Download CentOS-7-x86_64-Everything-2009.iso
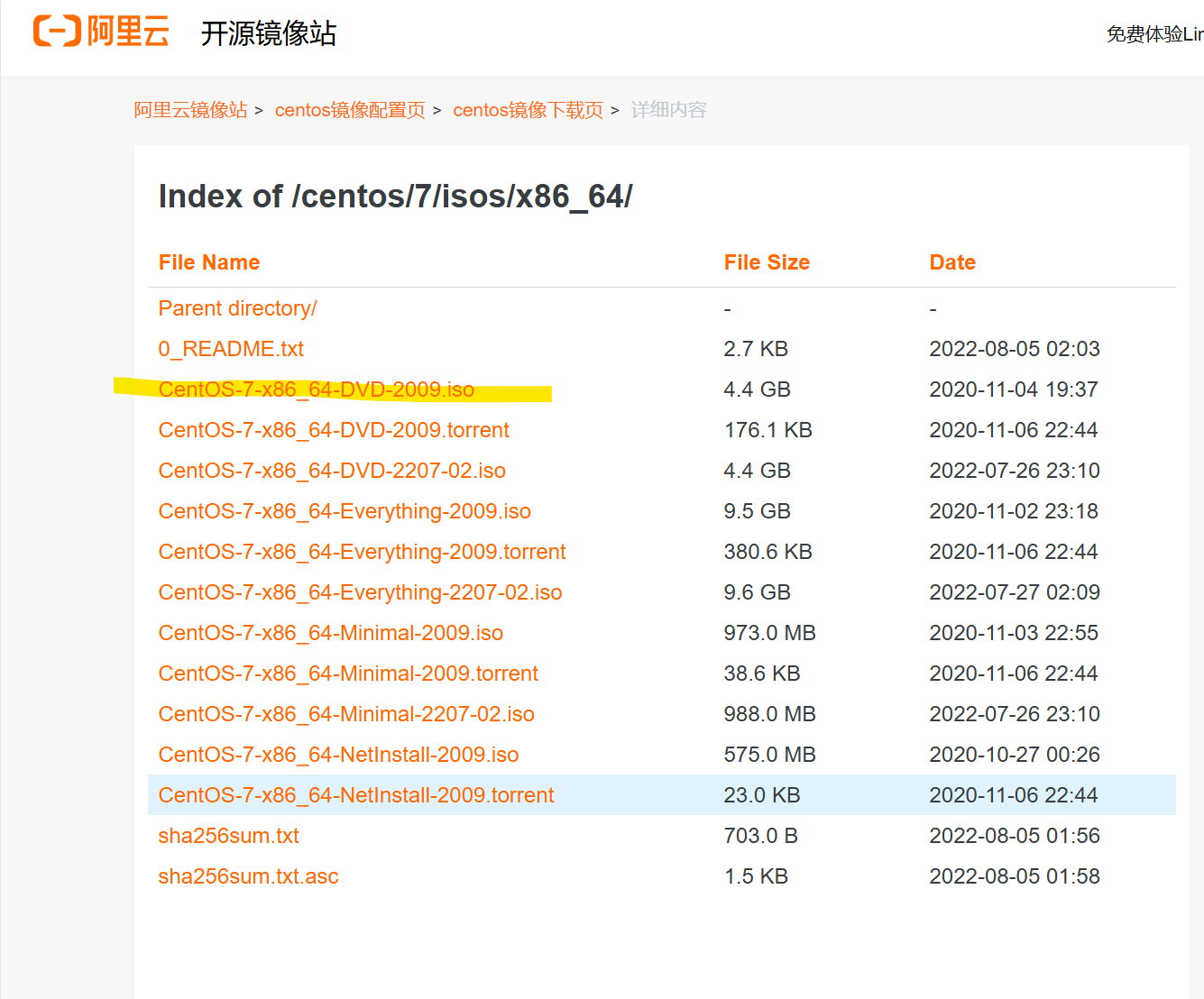1204x999 pixels. [x=345, y=511]
